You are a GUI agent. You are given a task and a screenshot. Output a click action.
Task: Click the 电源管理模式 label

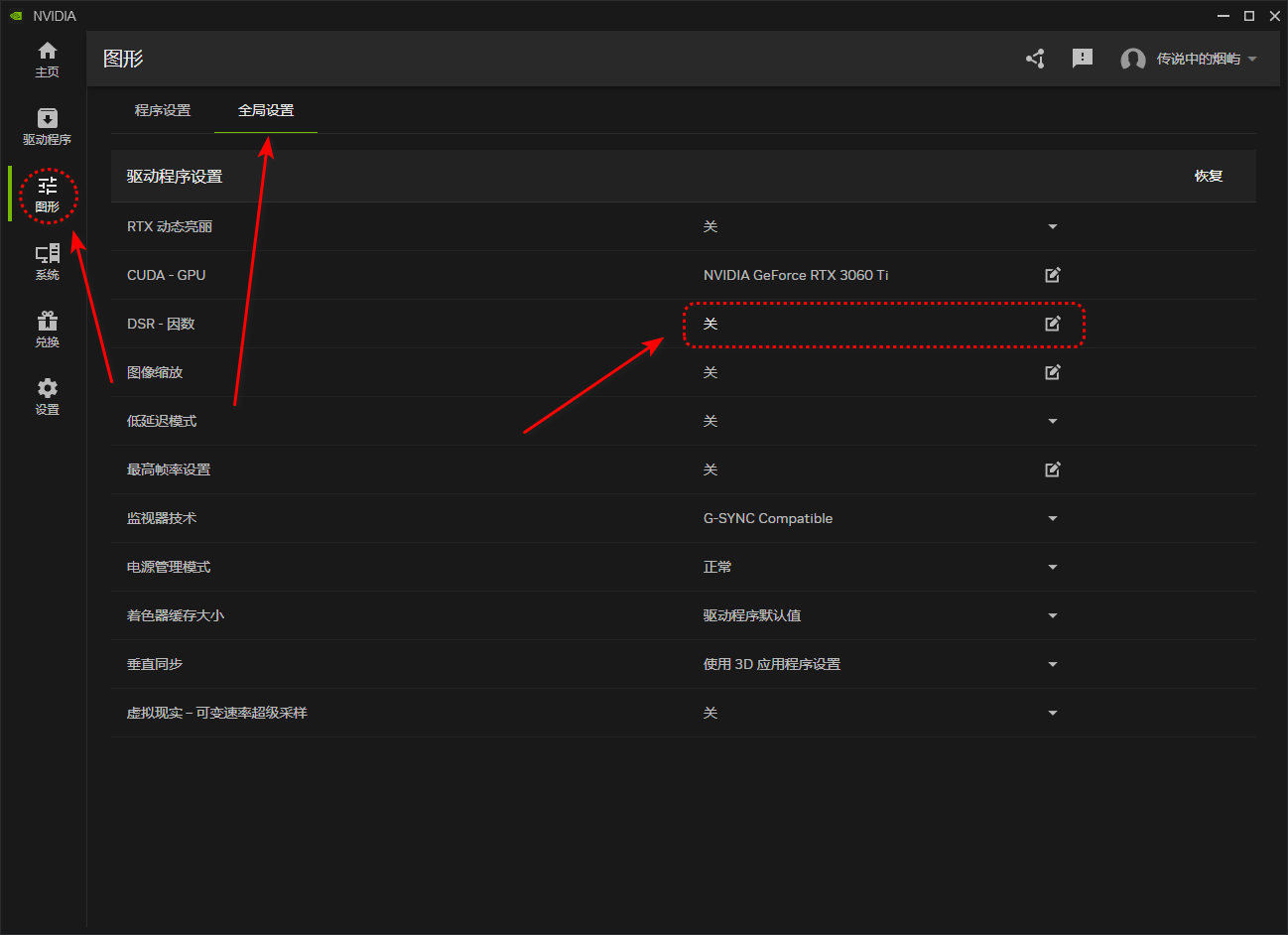coord(169,567)
